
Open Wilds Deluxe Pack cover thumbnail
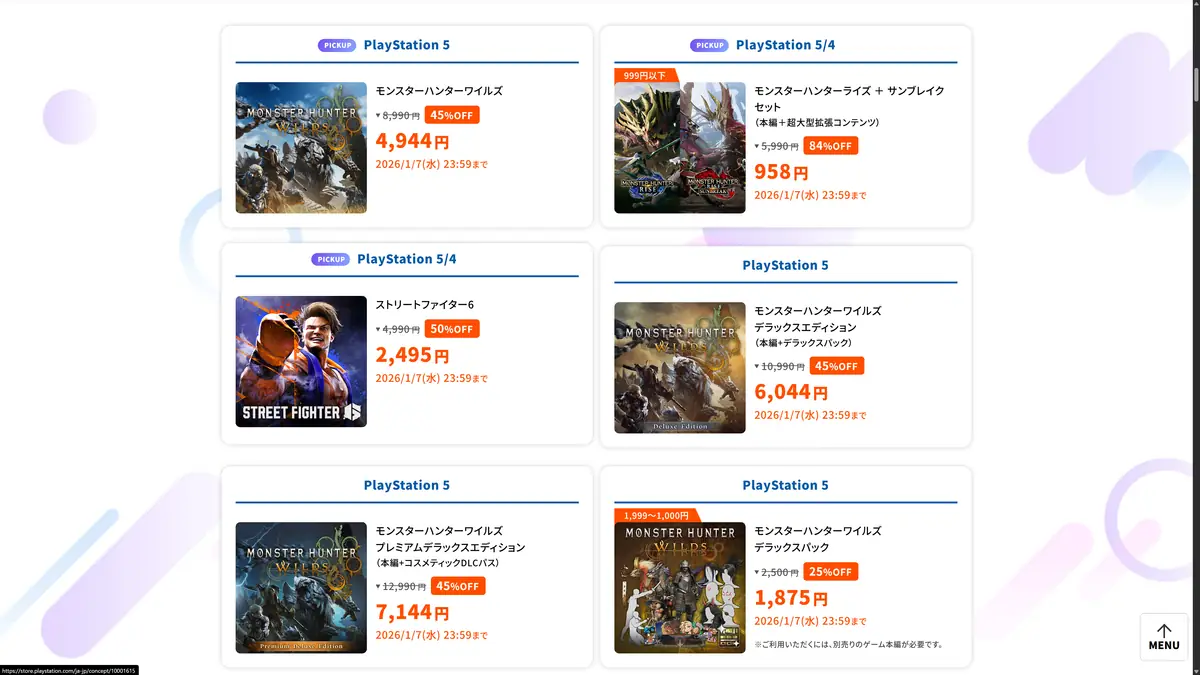(x=680, y=588)
